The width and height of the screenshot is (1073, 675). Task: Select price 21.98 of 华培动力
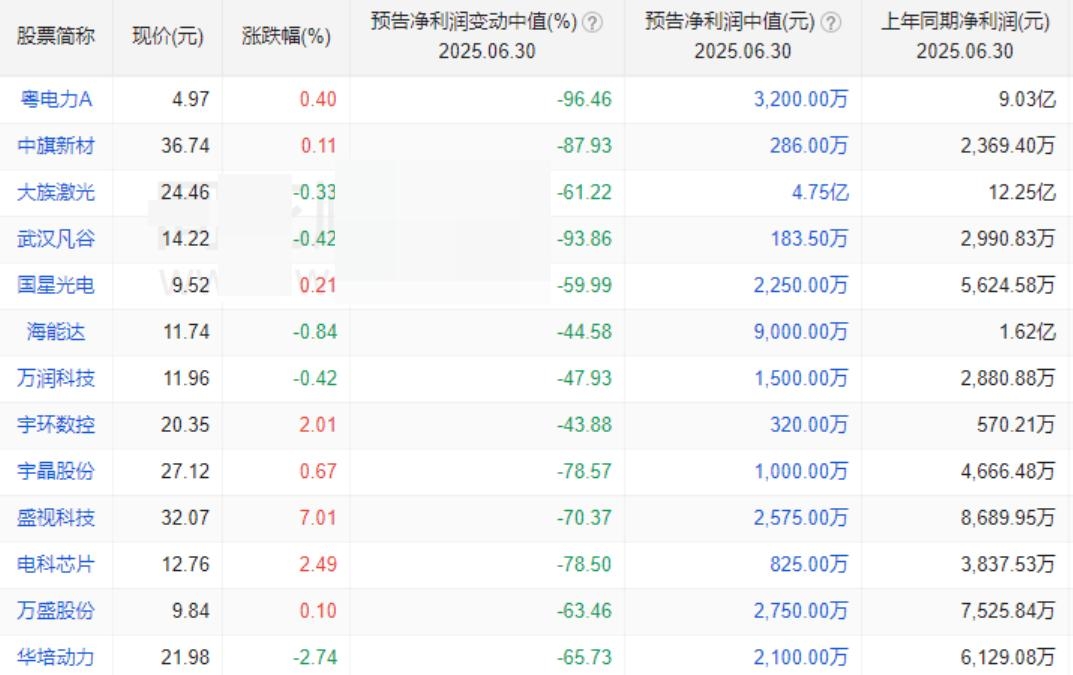tap(185, 658)
